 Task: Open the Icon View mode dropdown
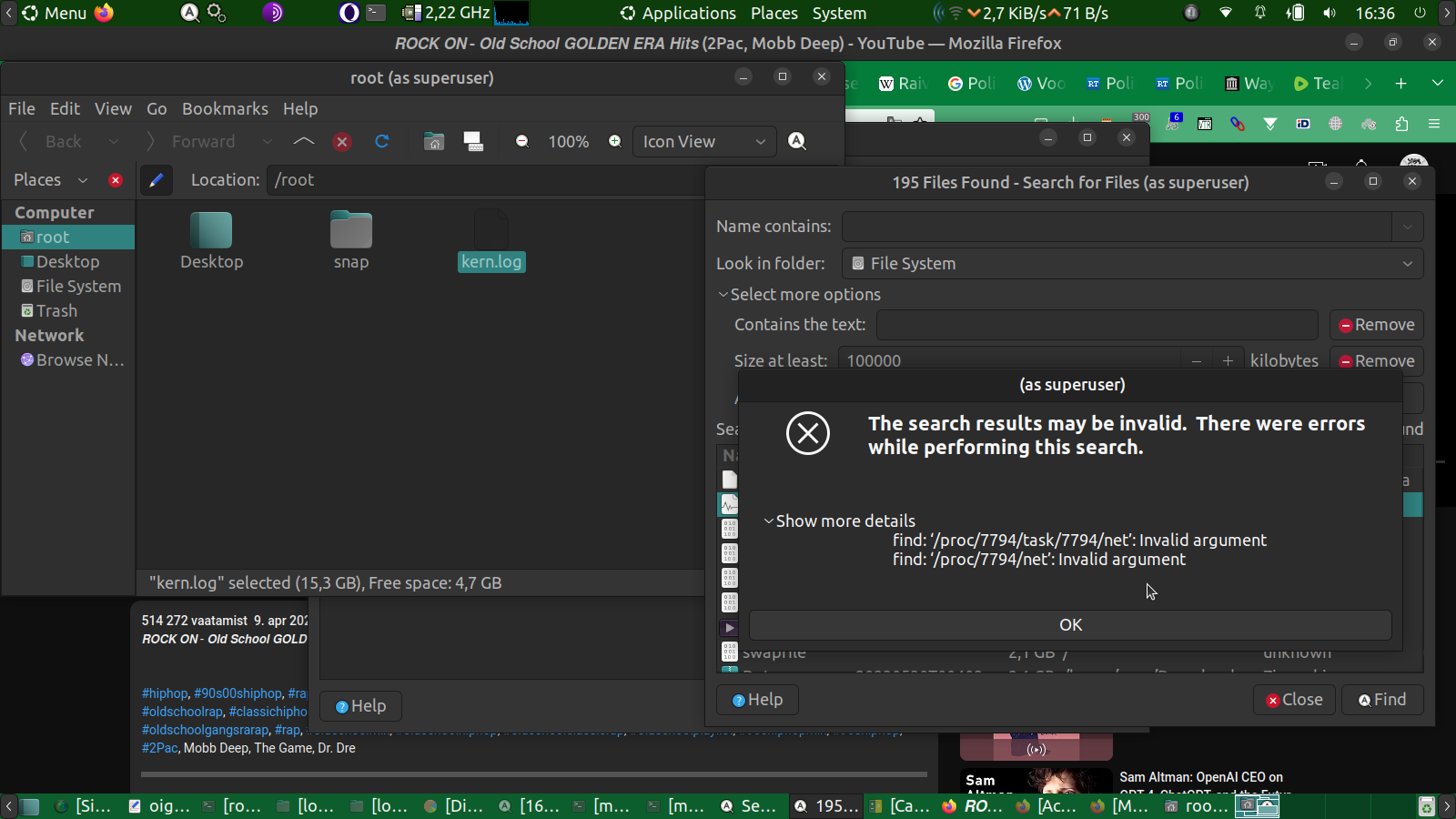(x=703, y=142)
